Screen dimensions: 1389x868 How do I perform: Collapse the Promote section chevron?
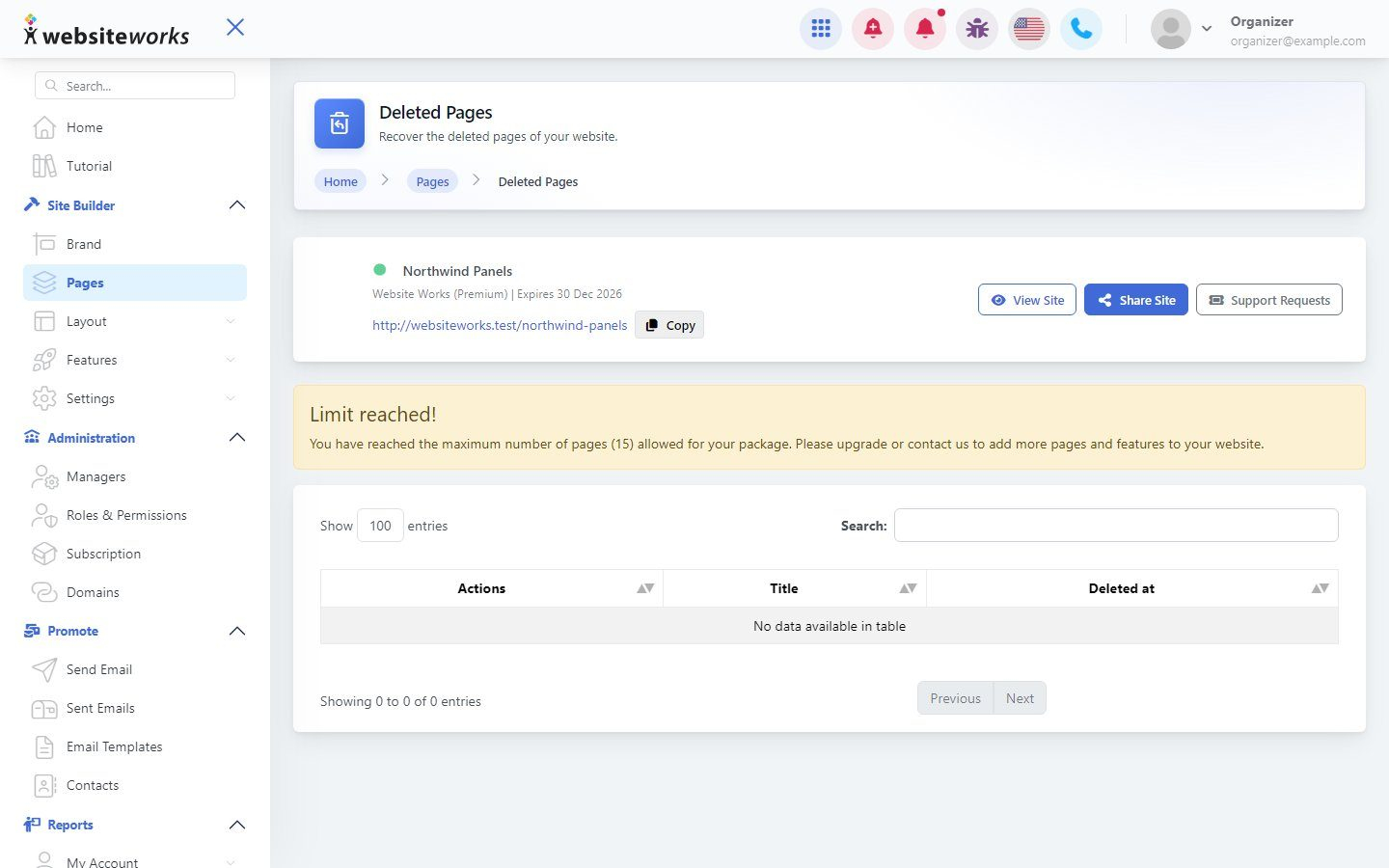[x=237, y=631]
